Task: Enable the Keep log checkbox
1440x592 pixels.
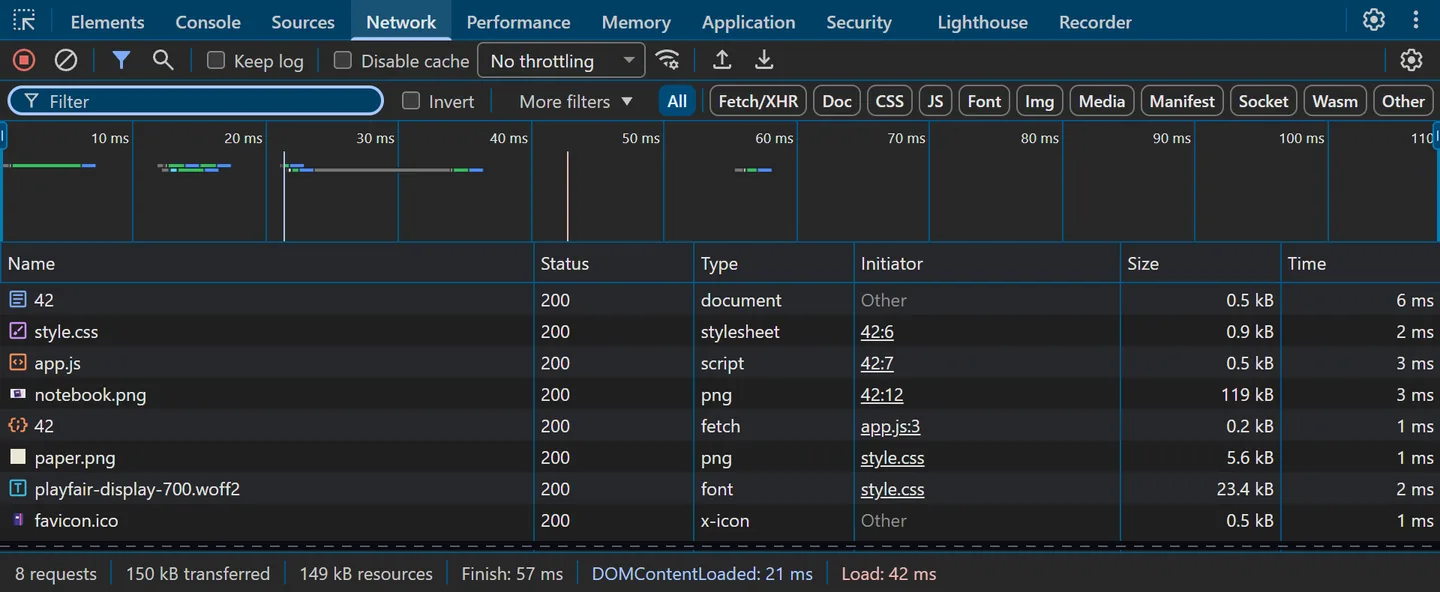Action: click(x=216, y=60)
